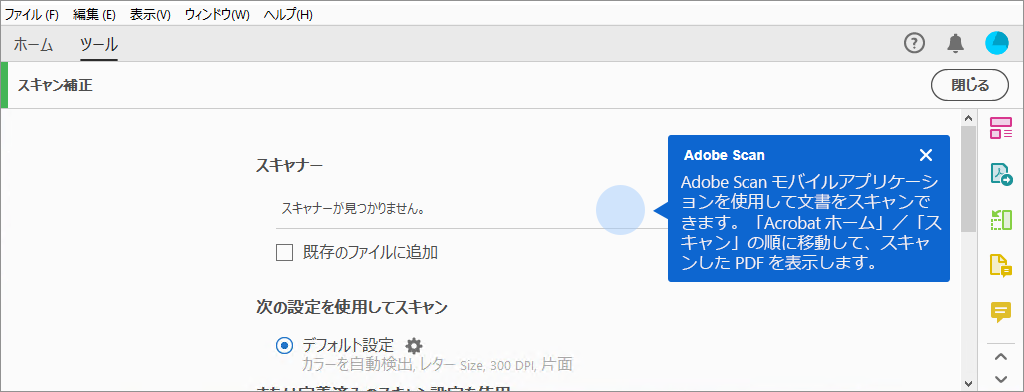Click the 次の設定を使用してスキャン heading

(351, 306)
